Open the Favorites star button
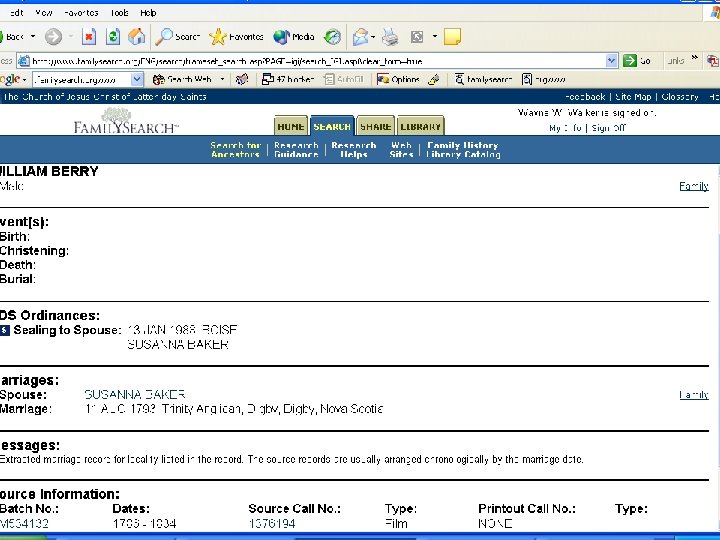Image resolution: width=720 pixels, height=540 pixels. (x=236, y=37)
